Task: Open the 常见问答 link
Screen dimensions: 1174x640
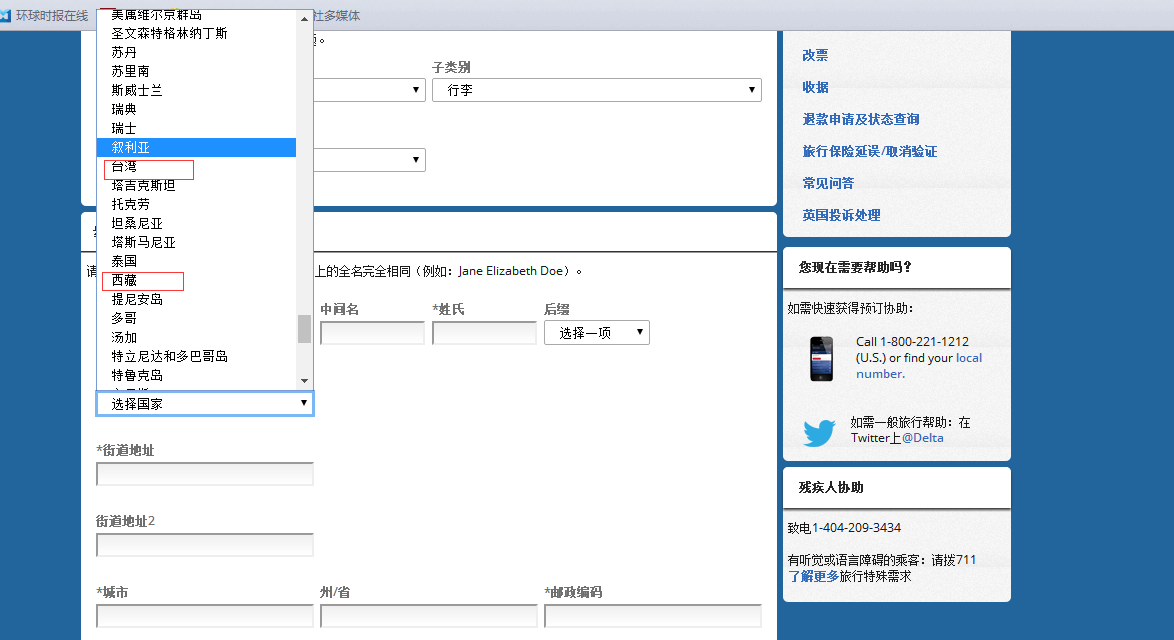Action: click(x=827, y=183)
